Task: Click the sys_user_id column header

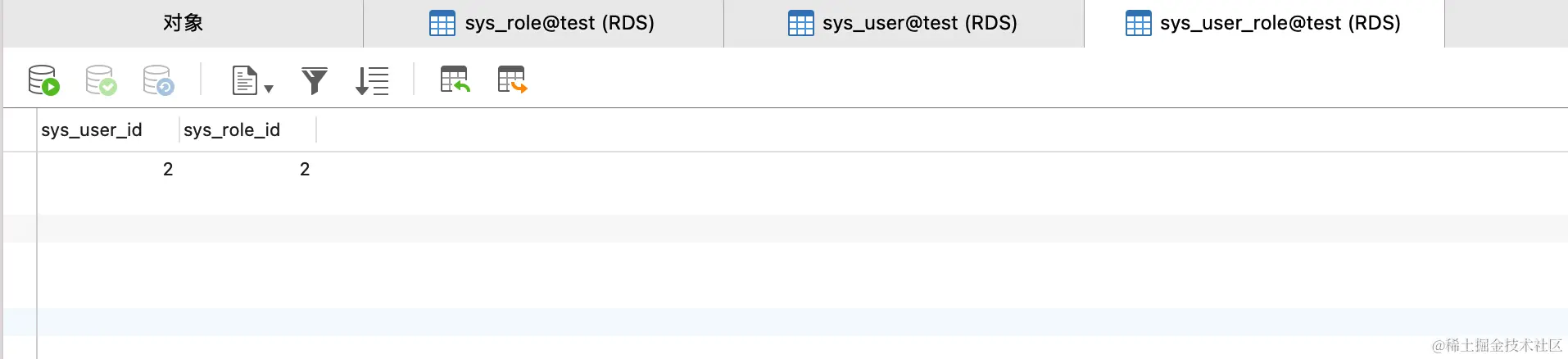Action: click(x=92, y=130)
